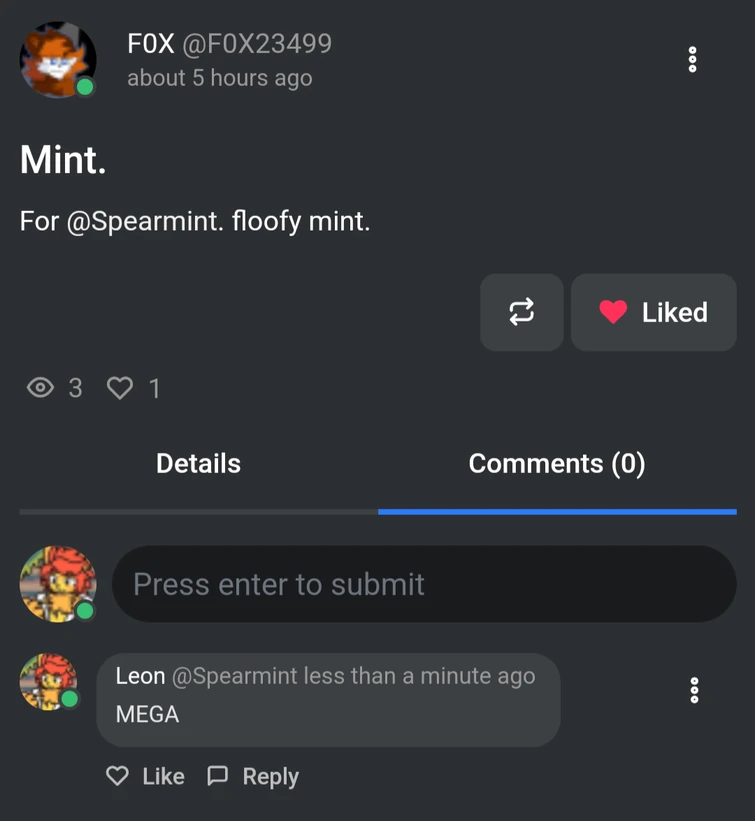The height and width of the screenshot is (821, 755).
Task: Toggle the Liked heart button
Action: tap(653, 312)
